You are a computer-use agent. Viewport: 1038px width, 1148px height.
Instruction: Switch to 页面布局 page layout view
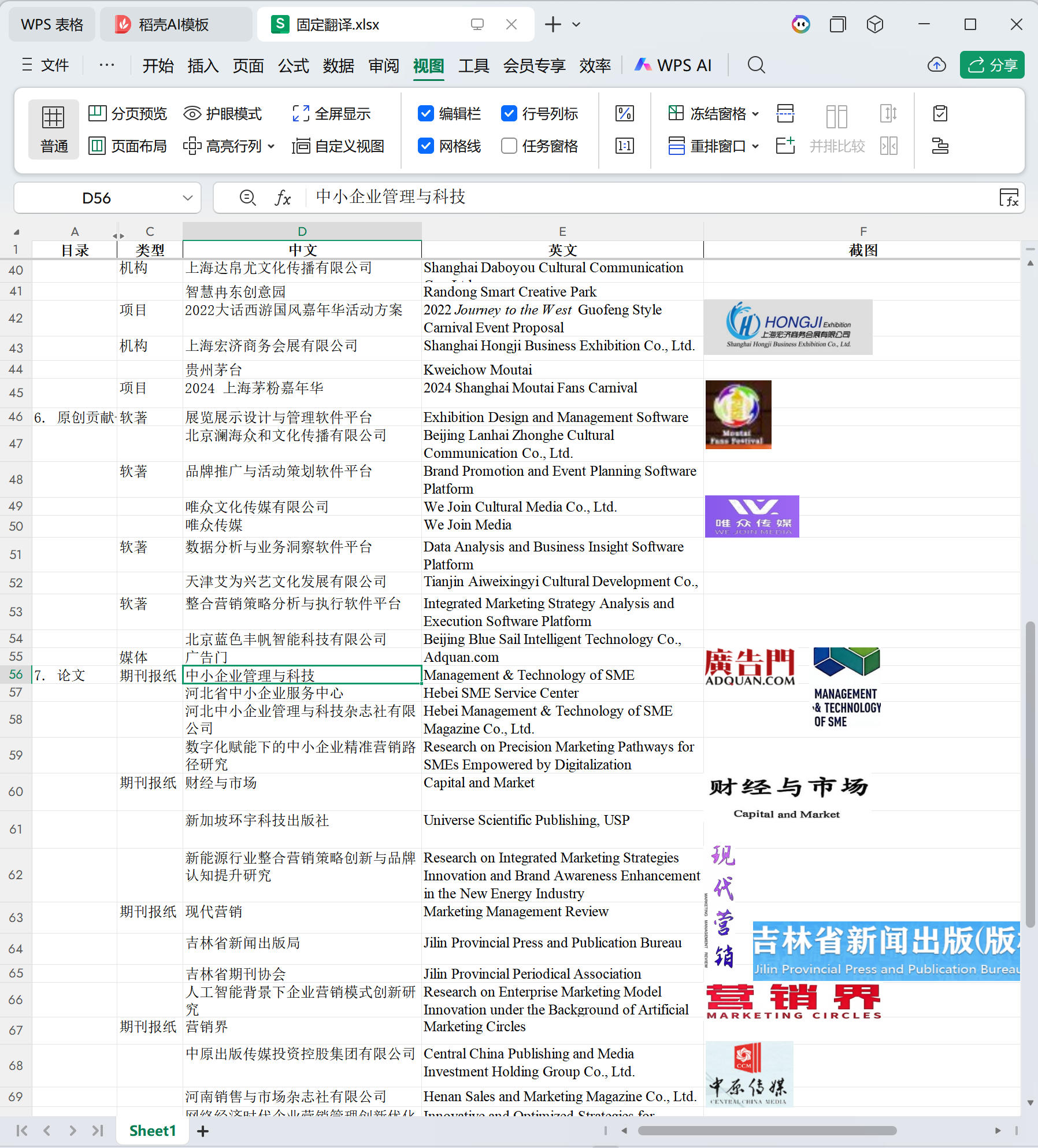point(128,146)
